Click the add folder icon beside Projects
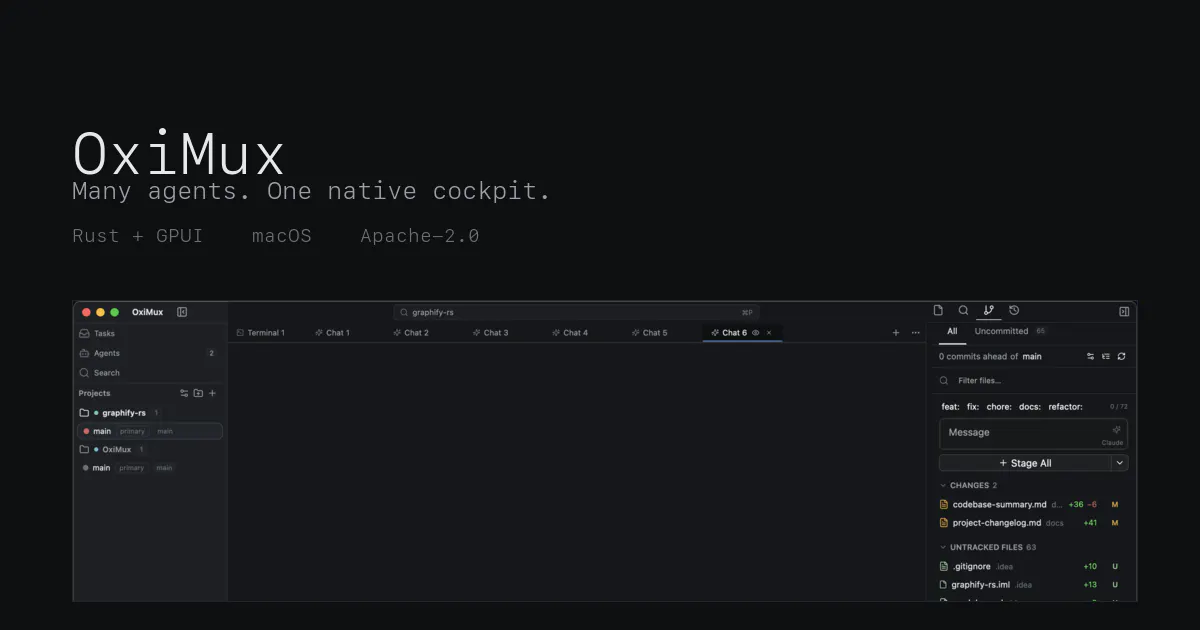Screen dimensions: 1200x630 coord(198,393)
